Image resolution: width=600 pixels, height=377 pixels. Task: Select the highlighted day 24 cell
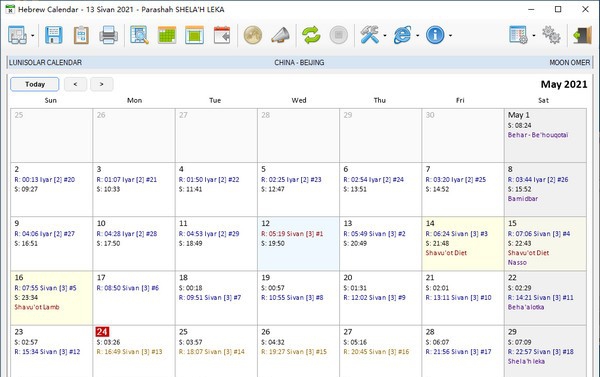(x=134, y=351)
